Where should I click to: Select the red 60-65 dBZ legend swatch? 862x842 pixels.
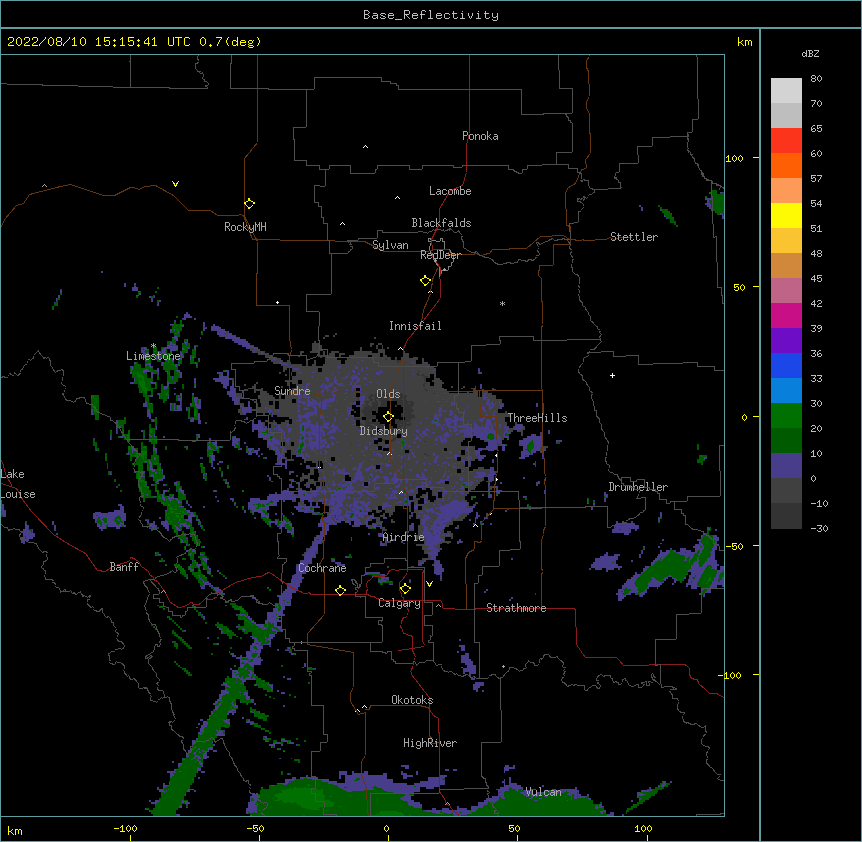click(x=786, y=141)
